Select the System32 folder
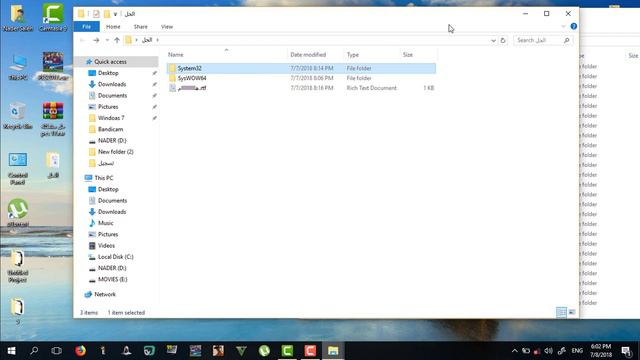This screenshot has height=360, width=640. click(x=301, y=68)
